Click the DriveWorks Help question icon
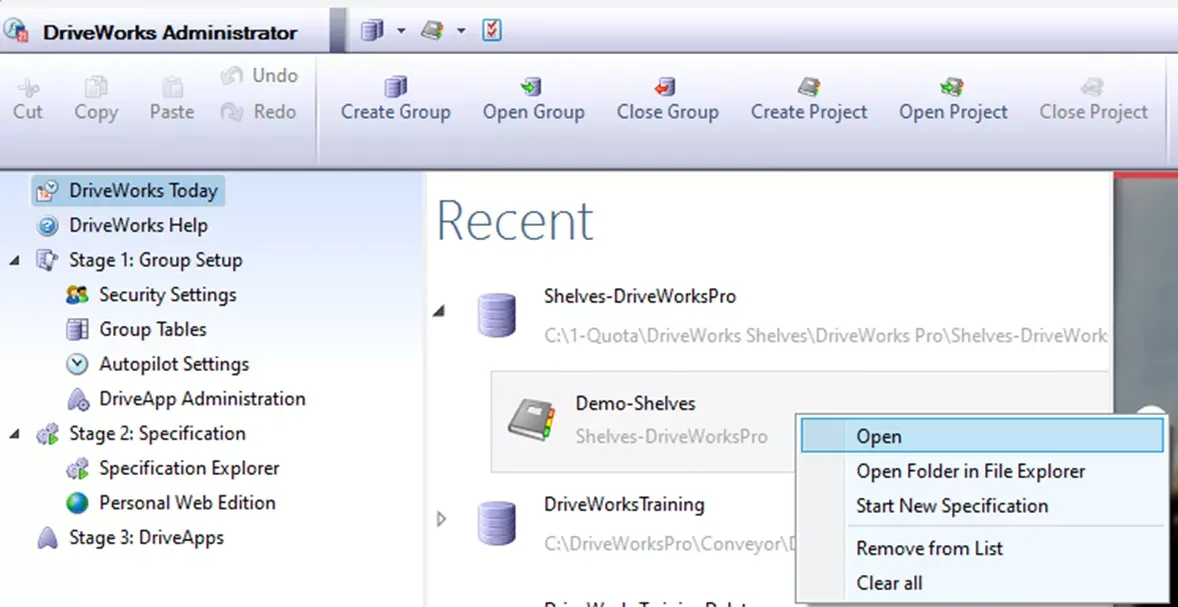Viewport: 1178px width, 607px height. [x=47, y=225]
